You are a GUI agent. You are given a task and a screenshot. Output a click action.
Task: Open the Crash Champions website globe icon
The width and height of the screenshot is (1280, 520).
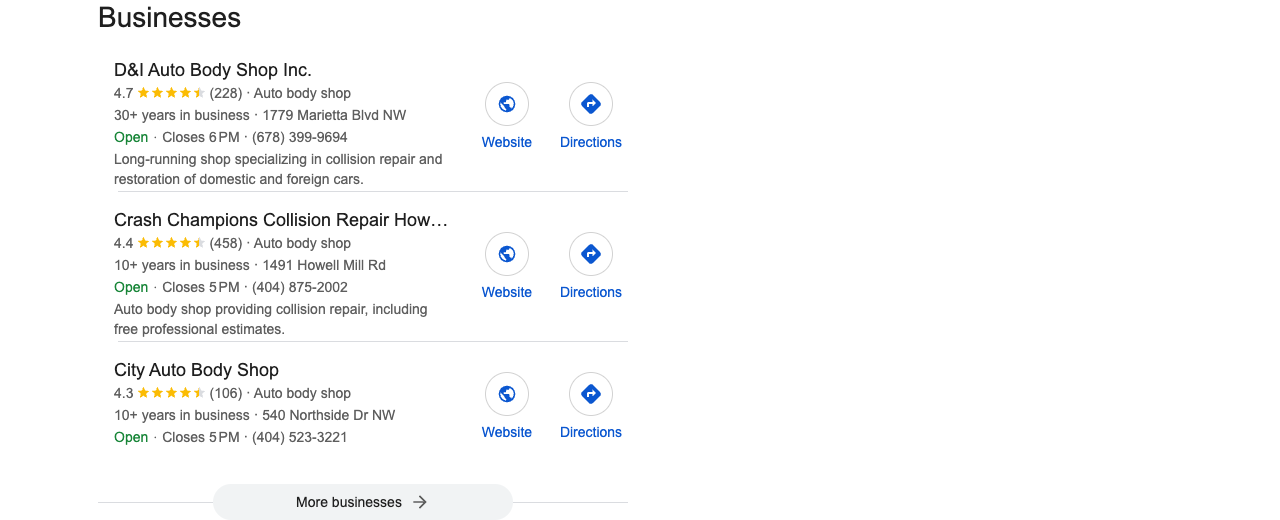click(507, 254)
